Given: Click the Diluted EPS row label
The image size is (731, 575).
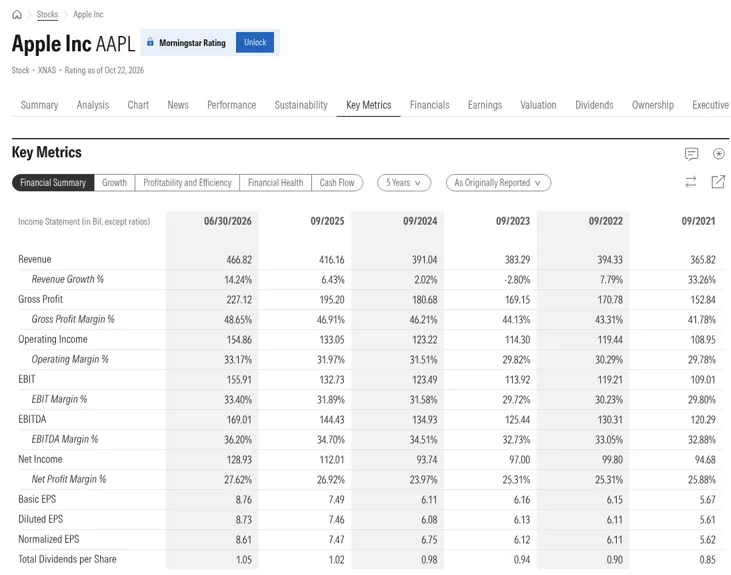Looking at the screenshot, I should pyautogui.click(x=41, y=520).
